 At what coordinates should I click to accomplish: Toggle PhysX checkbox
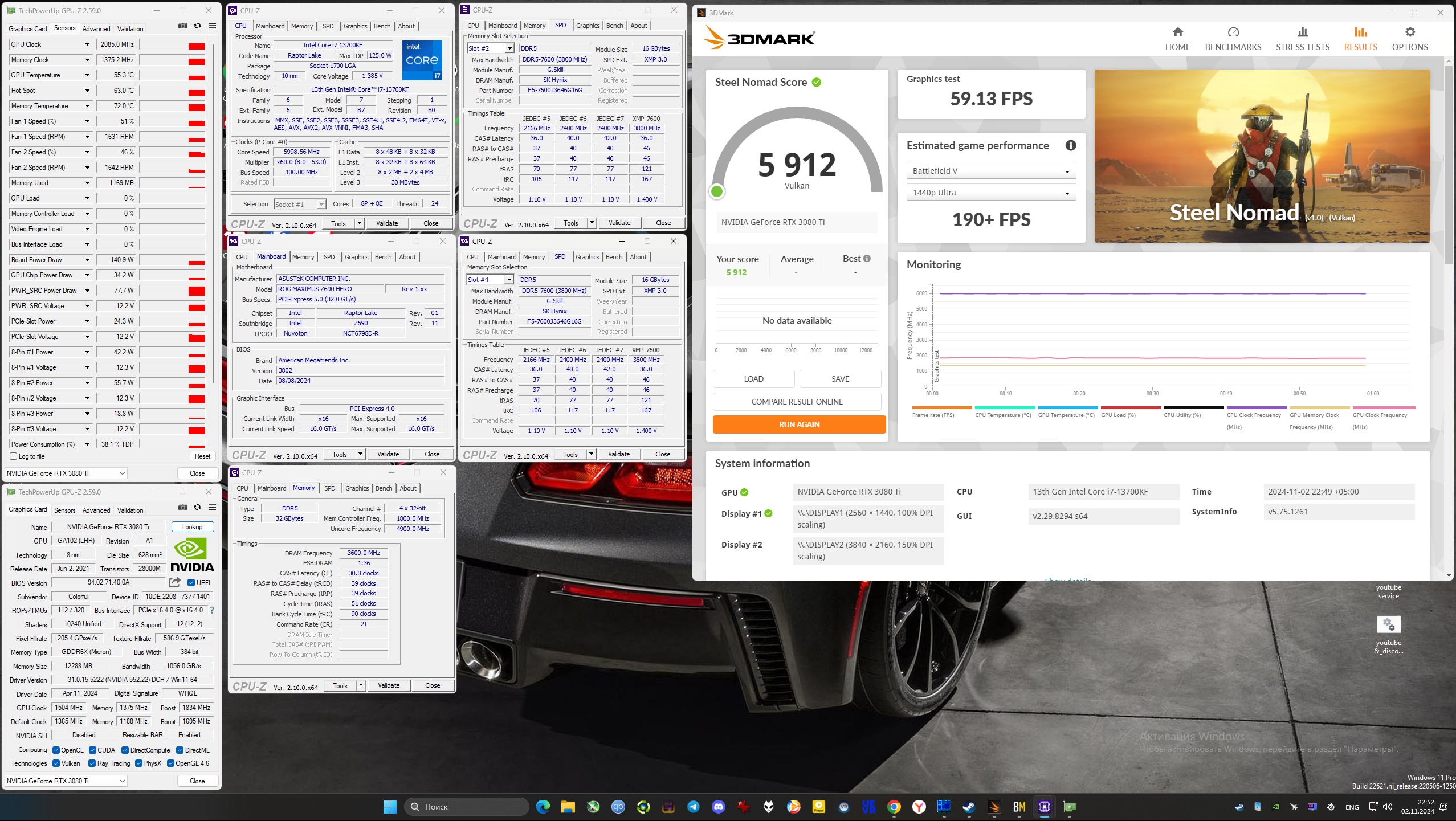click(138, 763)
